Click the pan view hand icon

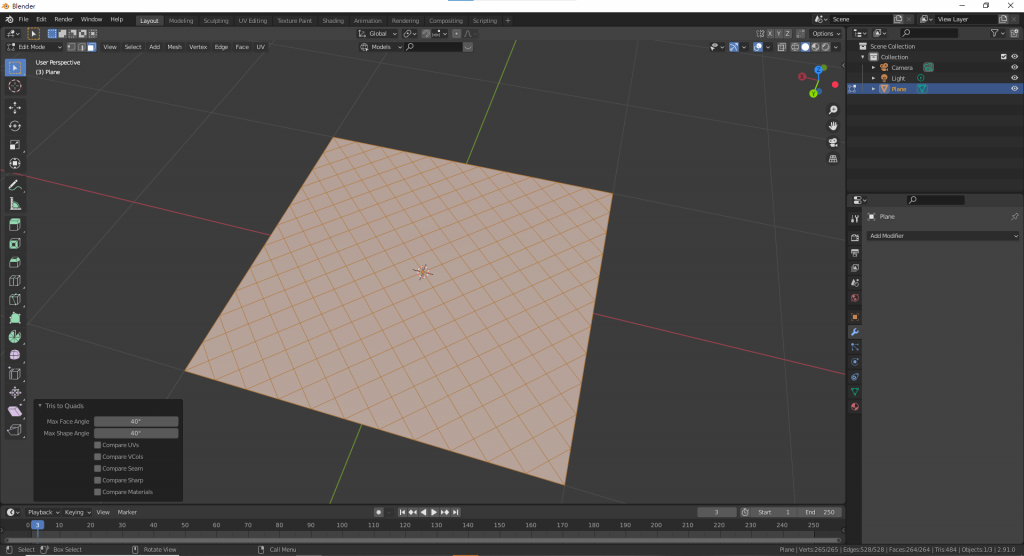tap(833, 126)
